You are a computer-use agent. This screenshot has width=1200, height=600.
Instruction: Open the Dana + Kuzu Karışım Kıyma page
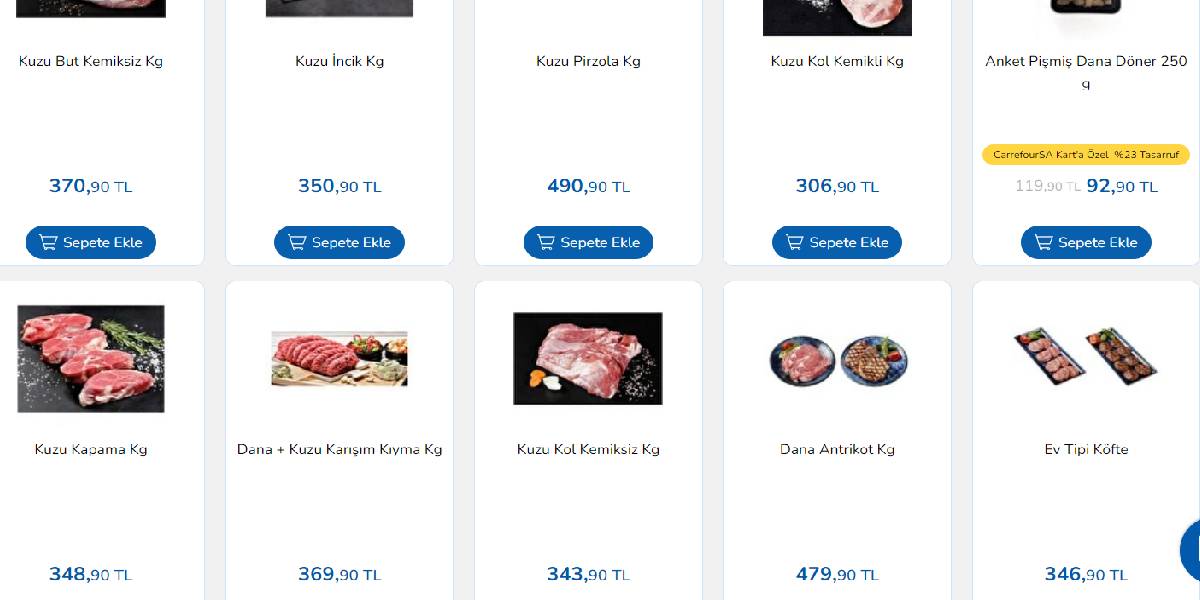click(339, 449)
